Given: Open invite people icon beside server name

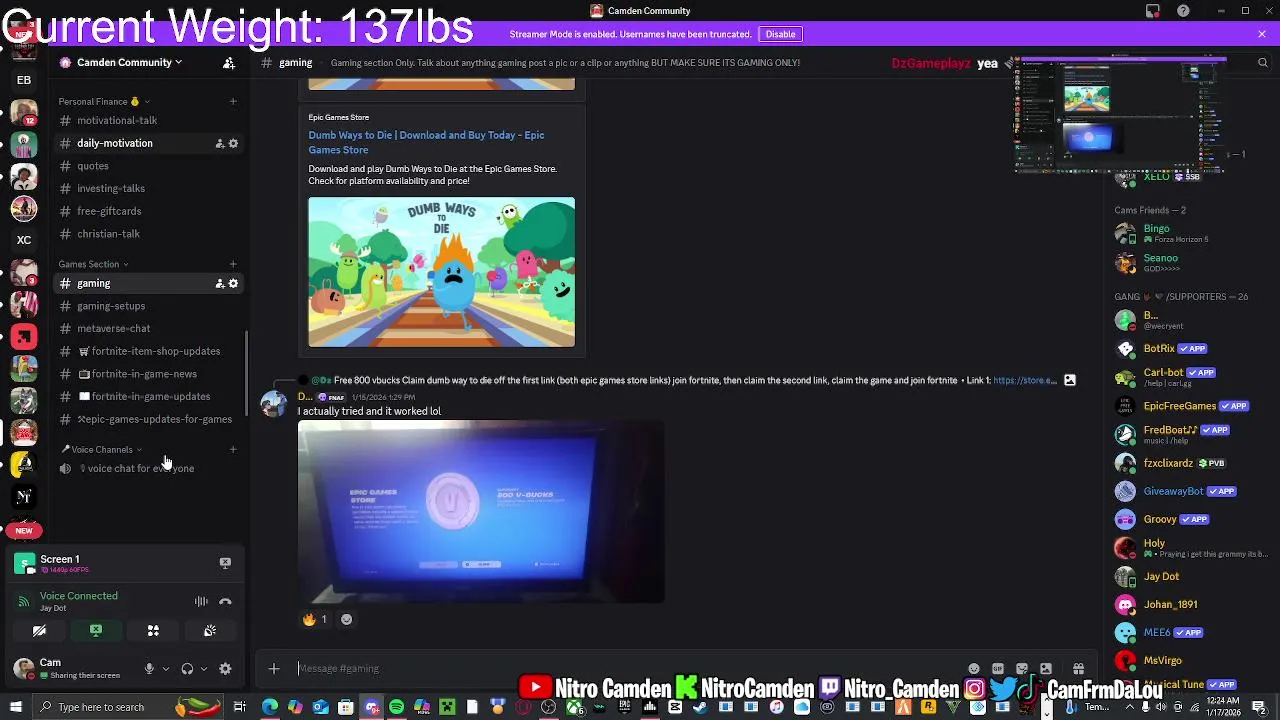Looking at the screenshot, I should 229,62.
